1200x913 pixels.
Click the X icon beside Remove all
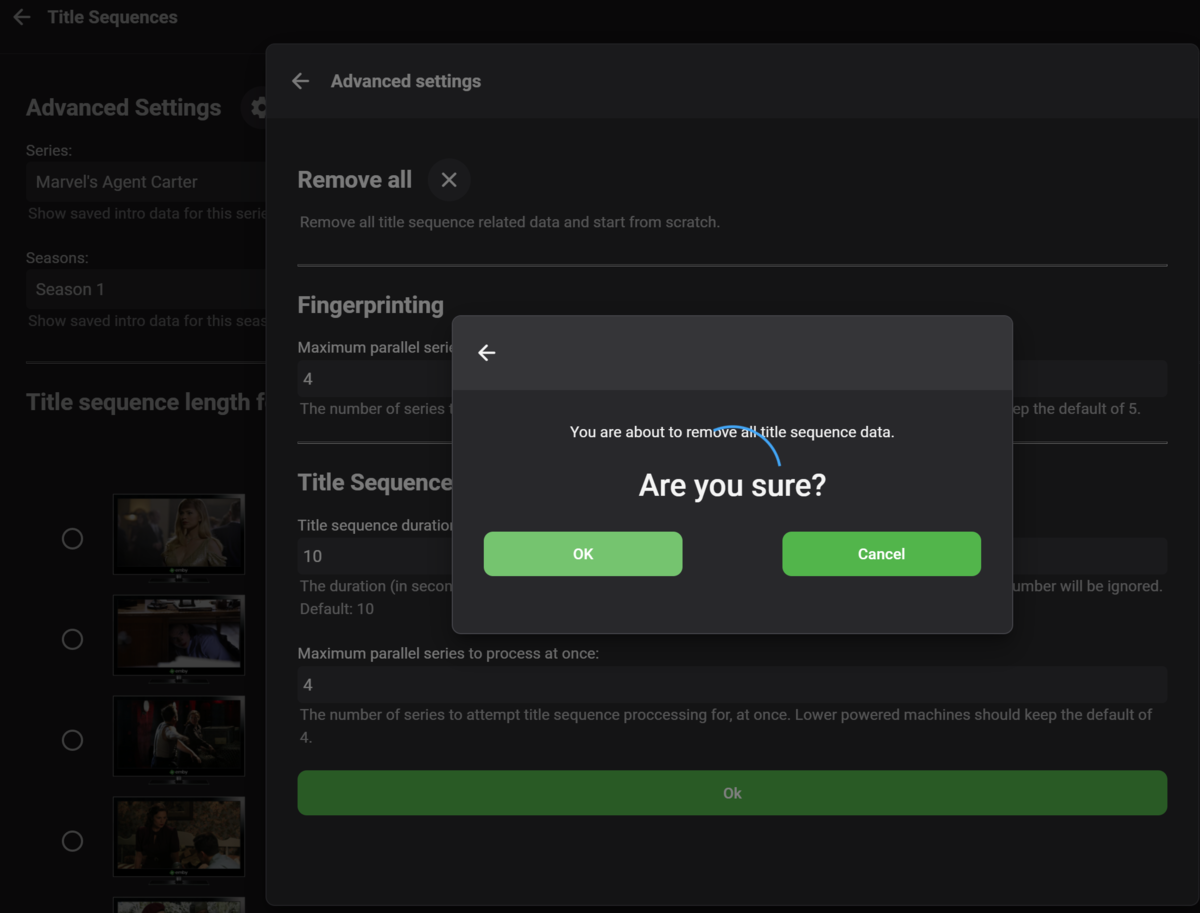449,180
